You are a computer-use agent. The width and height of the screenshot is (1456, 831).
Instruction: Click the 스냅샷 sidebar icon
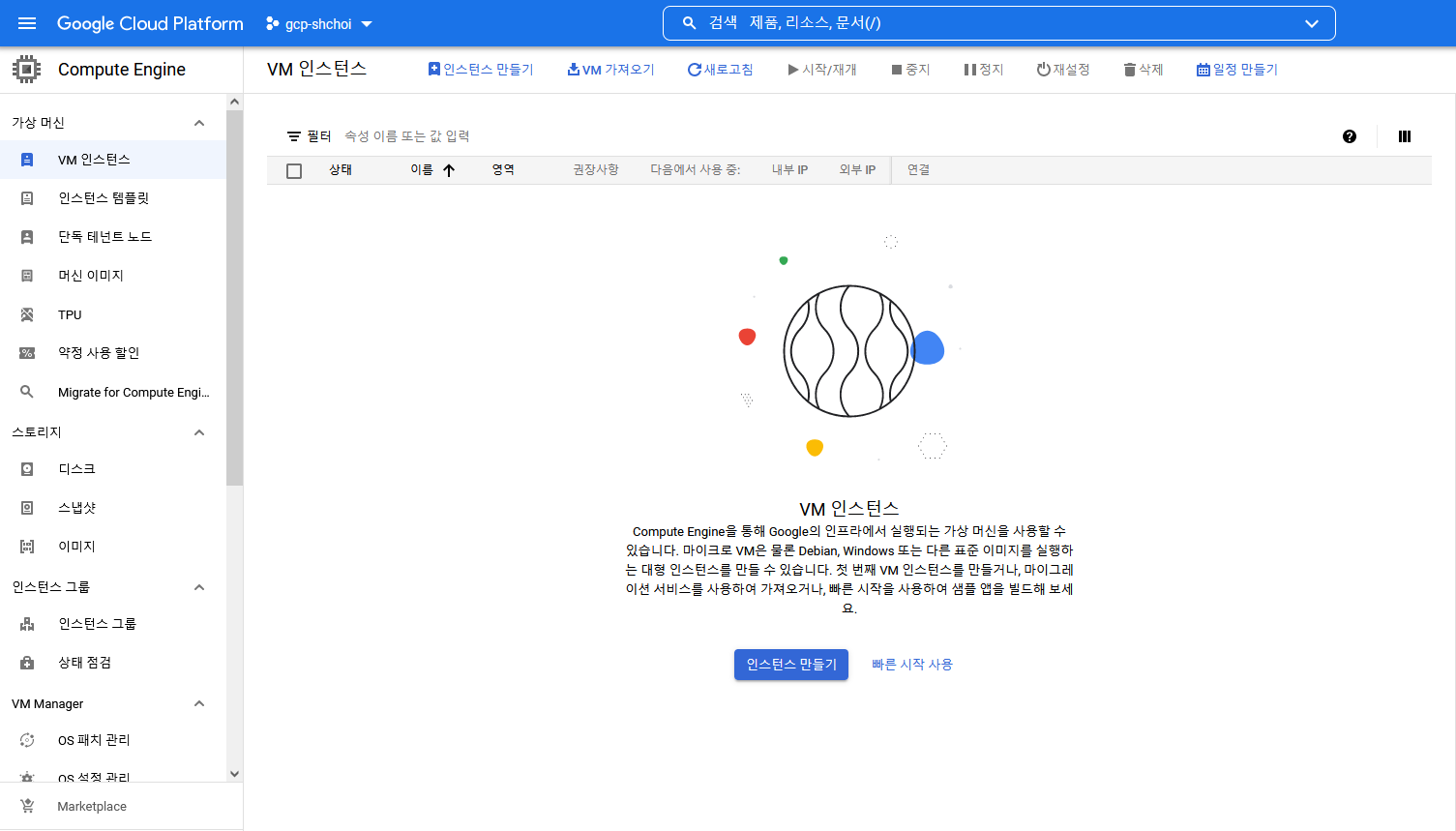[x=27, y=508]
